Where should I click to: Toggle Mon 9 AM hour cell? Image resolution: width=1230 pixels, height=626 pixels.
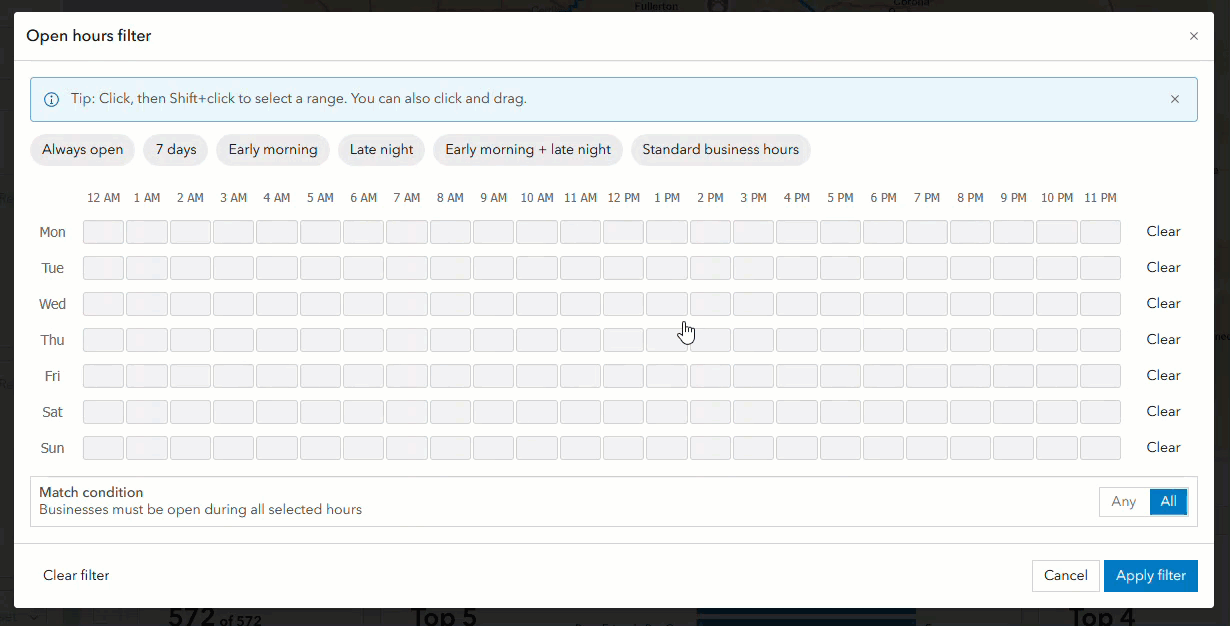493,232
